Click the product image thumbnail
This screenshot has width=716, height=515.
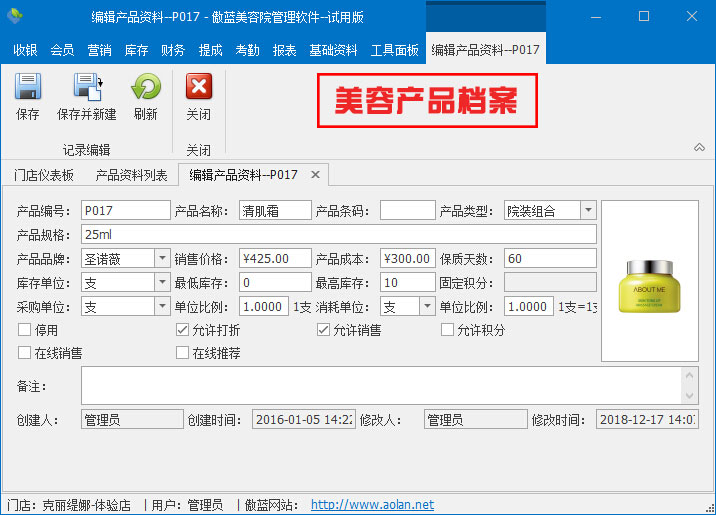tap(649, 280)
